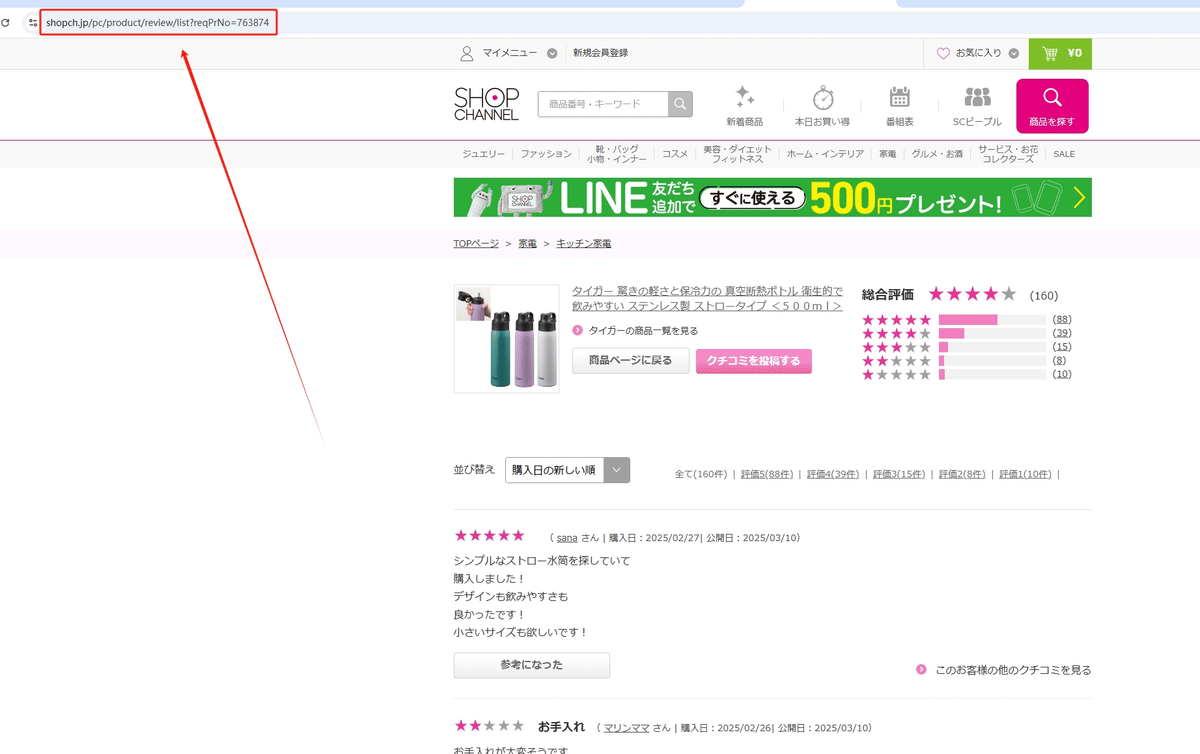The height and width of the screenshot is (754, 1200).
Task: Click the arrow on the LINE banner
Action: 1079,198
